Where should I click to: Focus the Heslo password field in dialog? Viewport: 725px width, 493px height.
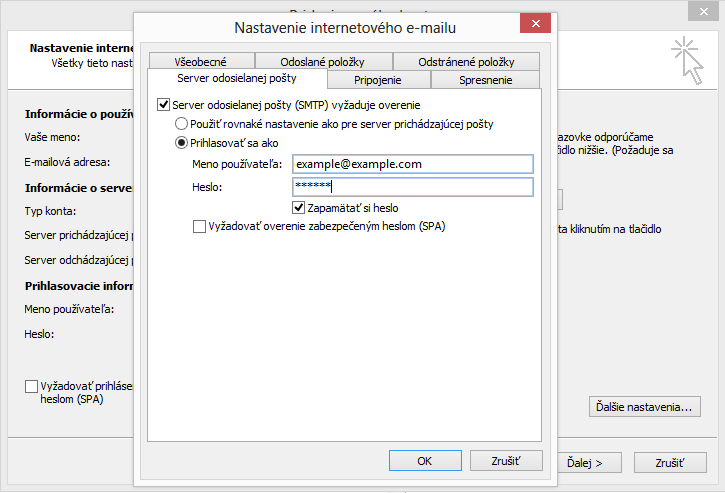tap(412, 187)
